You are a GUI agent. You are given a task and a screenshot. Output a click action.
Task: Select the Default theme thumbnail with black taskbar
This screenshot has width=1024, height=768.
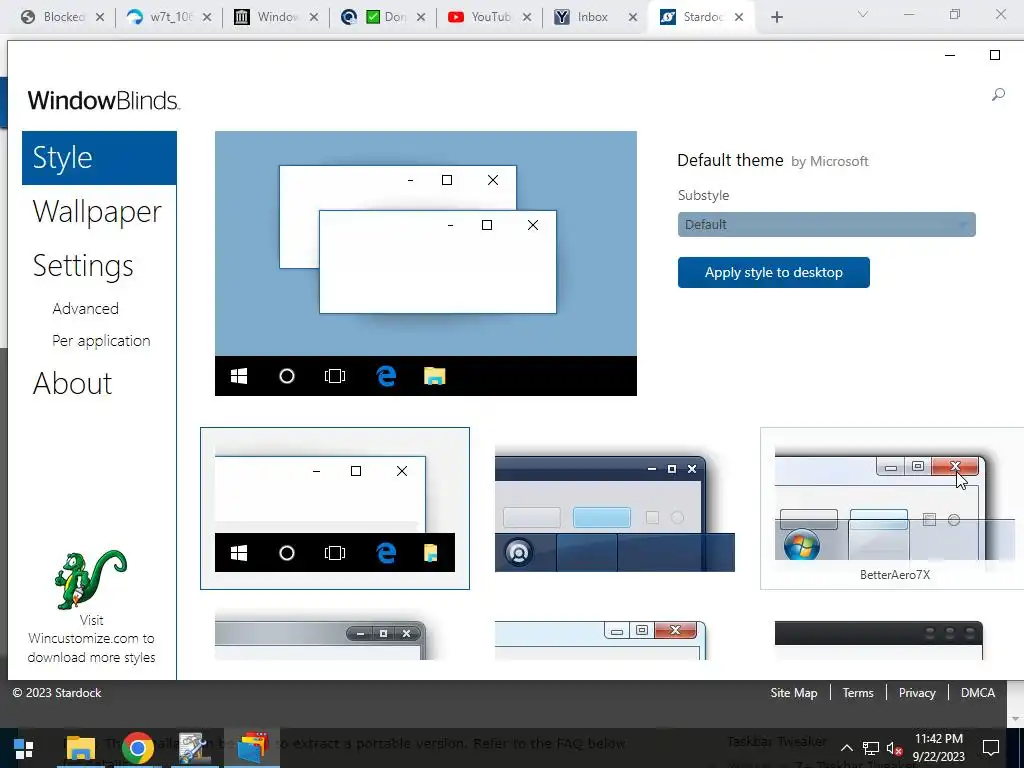tap(334, 509)
